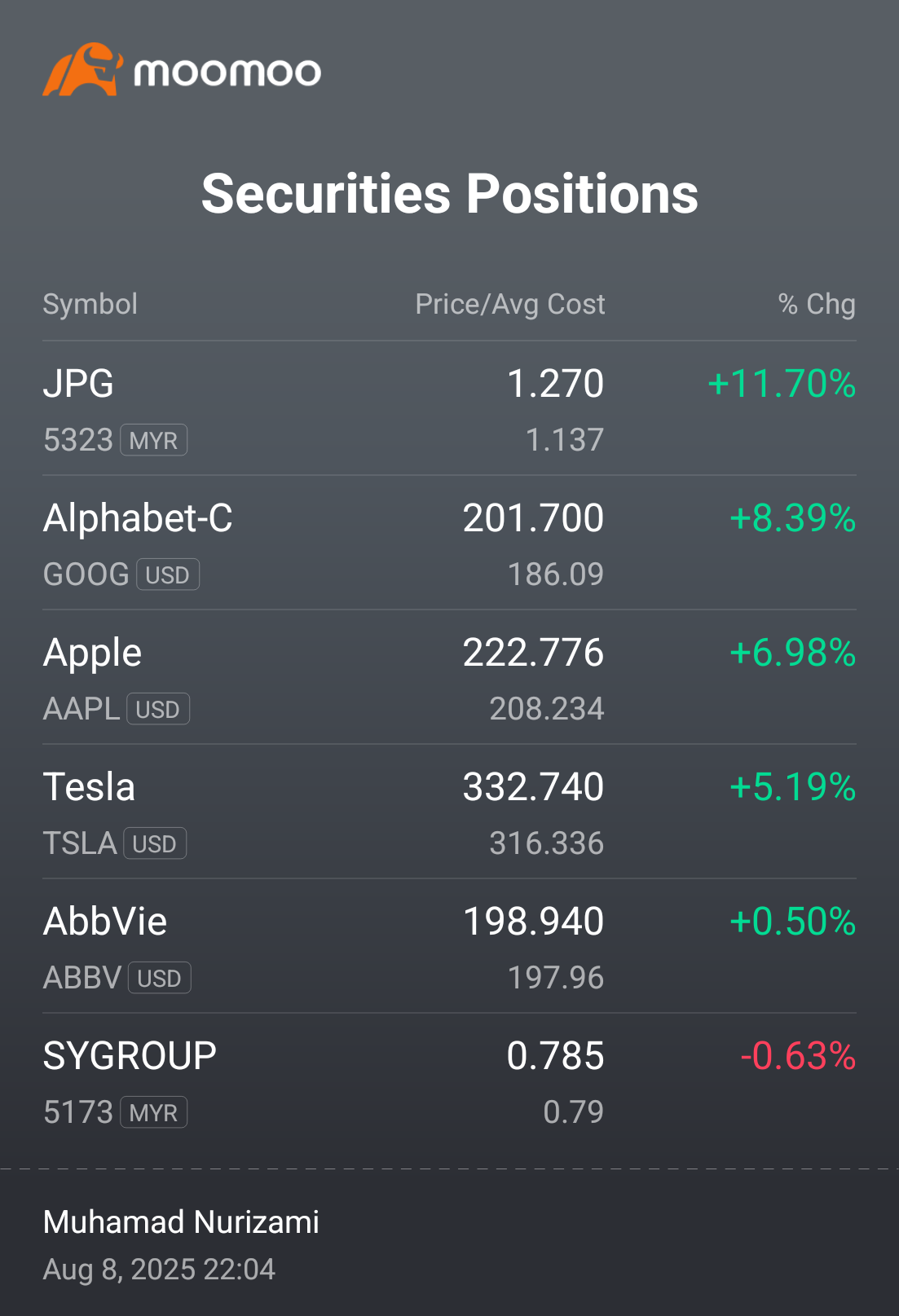
Task: Open the JPG position row
Action: click(449, 408)
